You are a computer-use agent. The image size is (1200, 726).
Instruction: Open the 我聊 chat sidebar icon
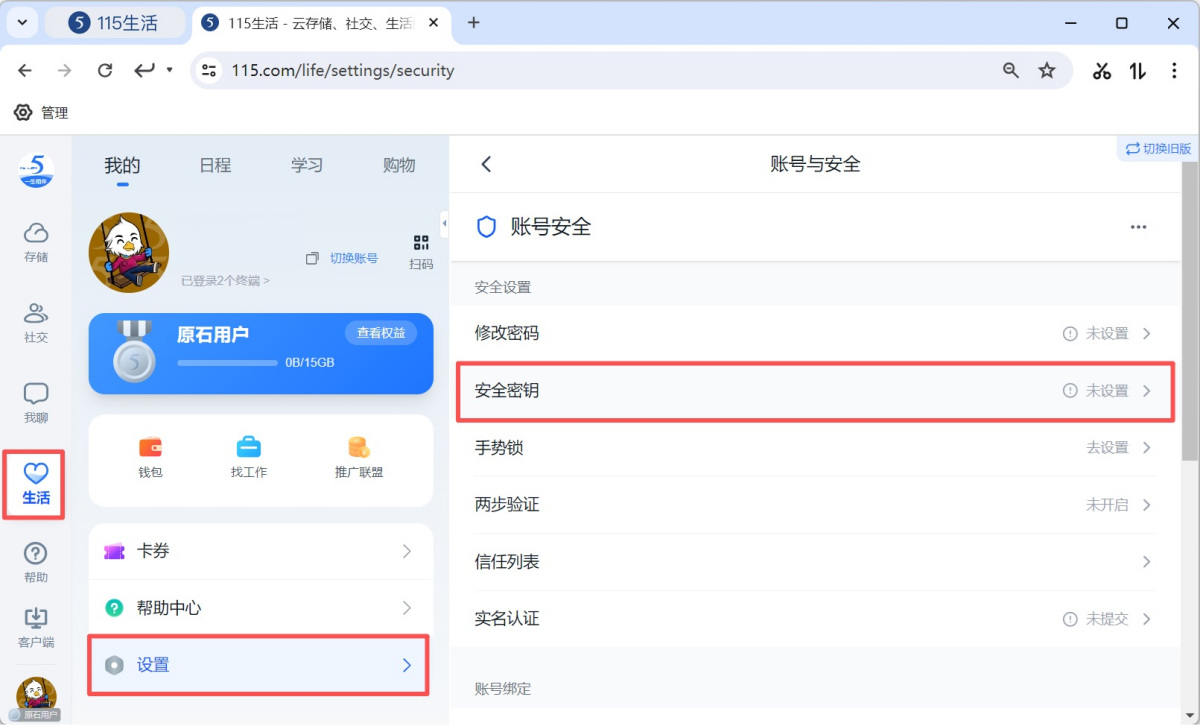(x=36, y=401)
